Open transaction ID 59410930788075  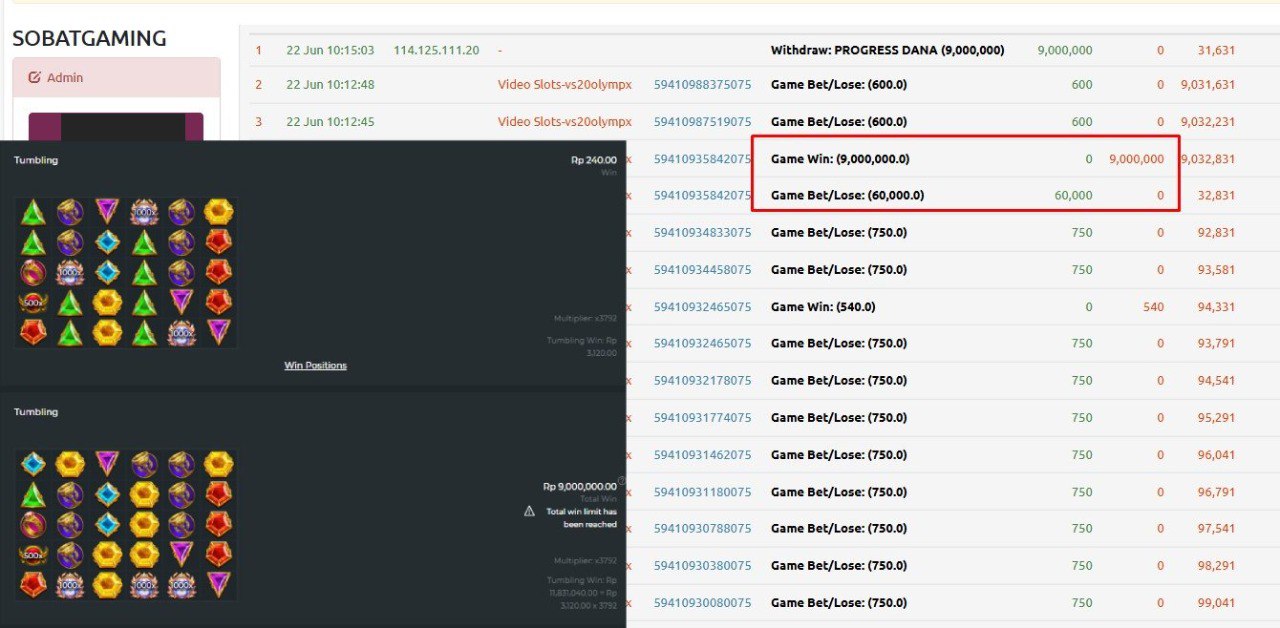pyautogui.click(x=702, y=529)
